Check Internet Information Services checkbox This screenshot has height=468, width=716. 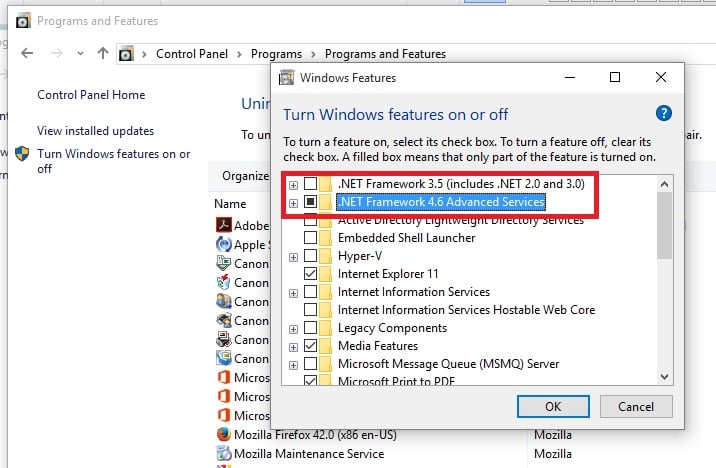pos(311,291)
